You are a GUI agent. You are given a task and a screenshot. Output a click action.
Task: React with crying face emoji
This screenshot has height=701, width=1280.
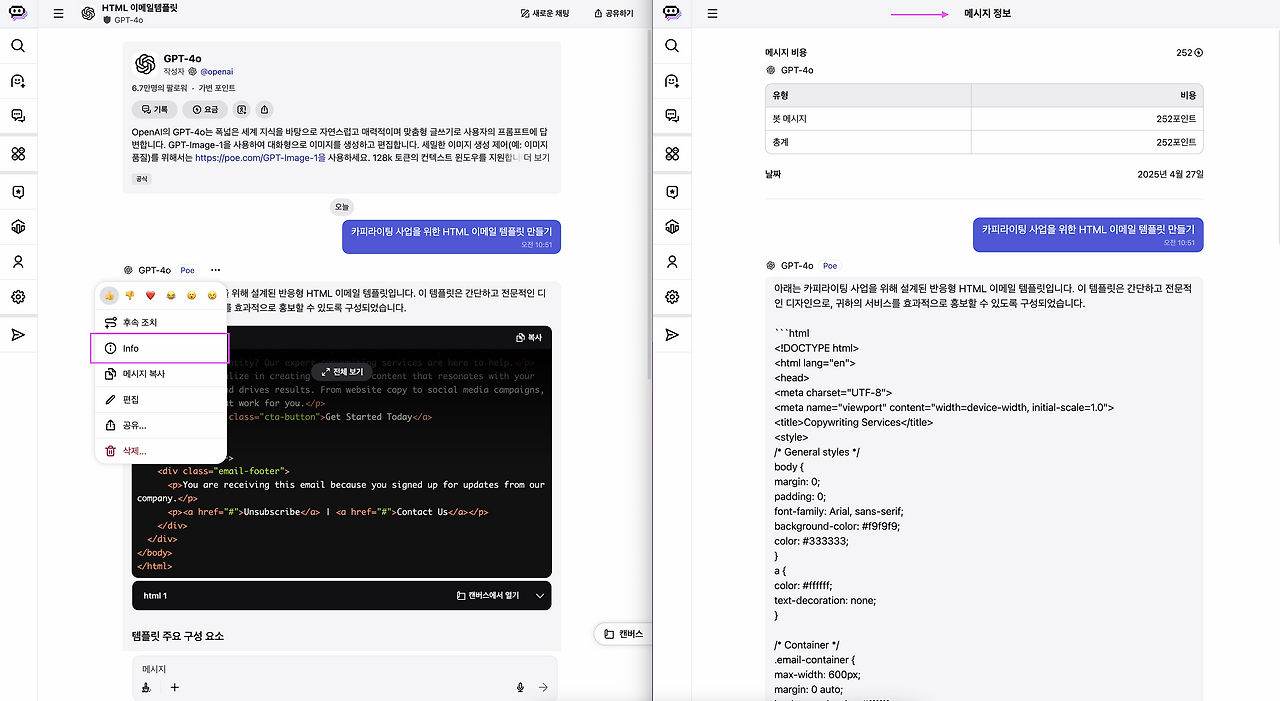(212, 296)
